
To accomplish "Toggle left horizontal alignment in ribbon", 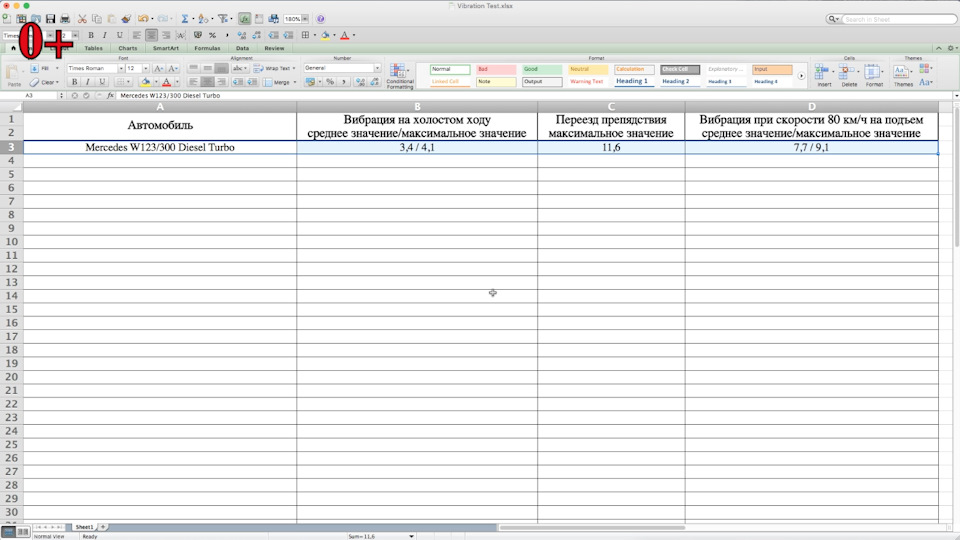I will point(193,81).
